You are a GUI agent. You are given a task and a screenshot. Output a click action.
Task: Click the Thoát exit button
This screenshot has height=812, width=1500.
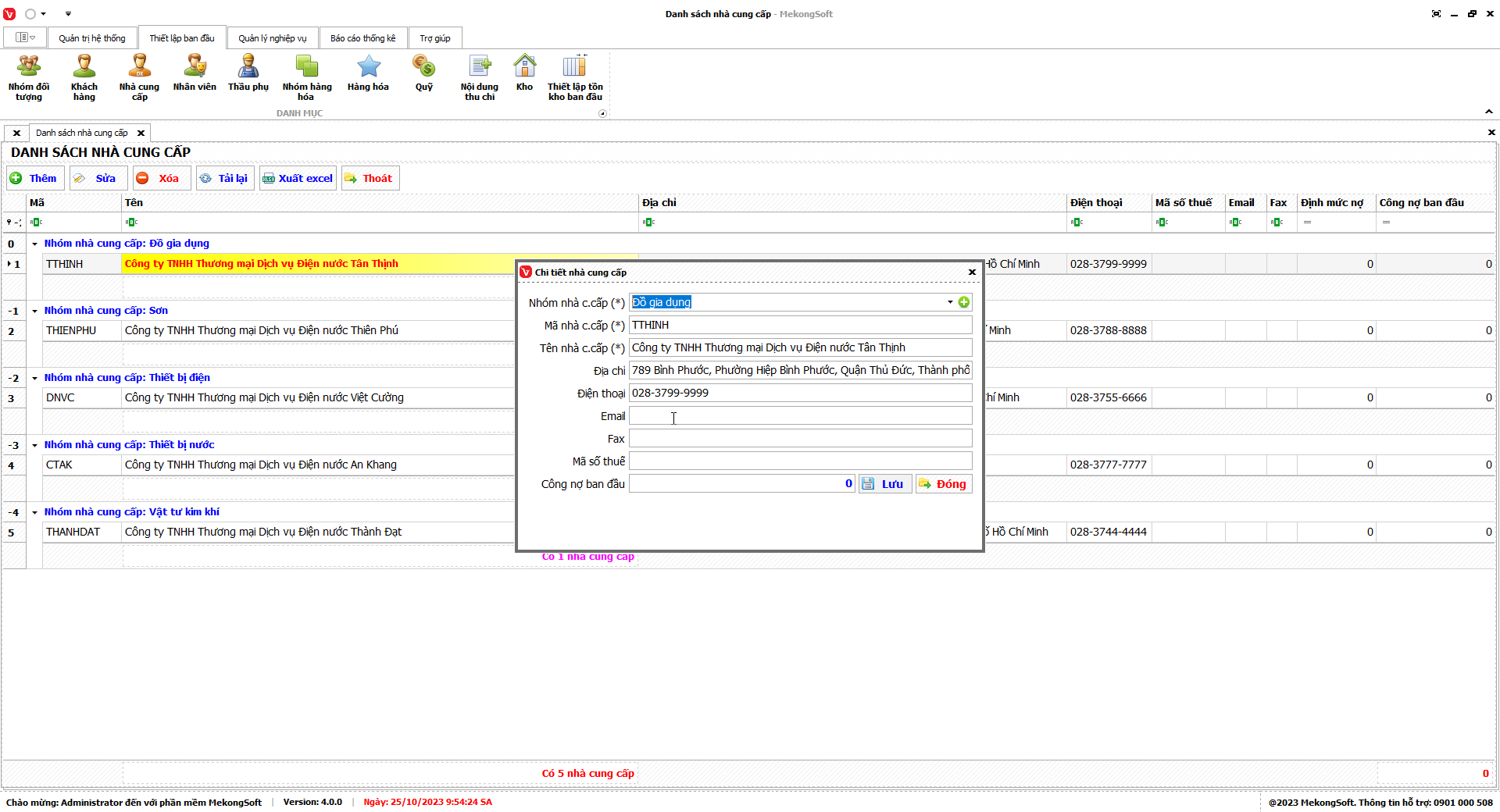370,178
